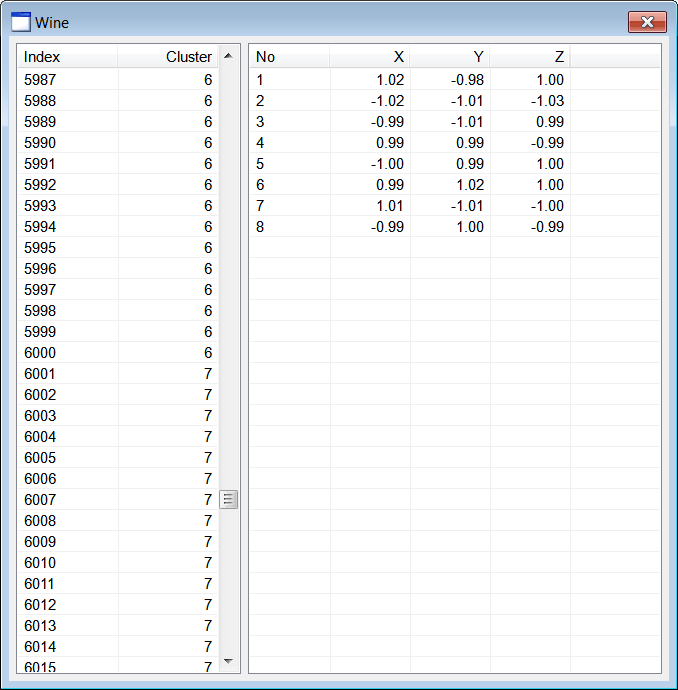The width and height of the screenshot is (678, 690).
Task: Select row with index 6009
Action: (x=118, y=542)
